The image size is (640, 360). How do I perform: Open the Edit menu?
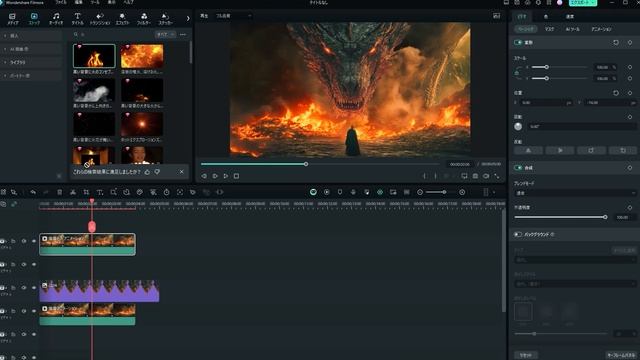tap(78, 2)
